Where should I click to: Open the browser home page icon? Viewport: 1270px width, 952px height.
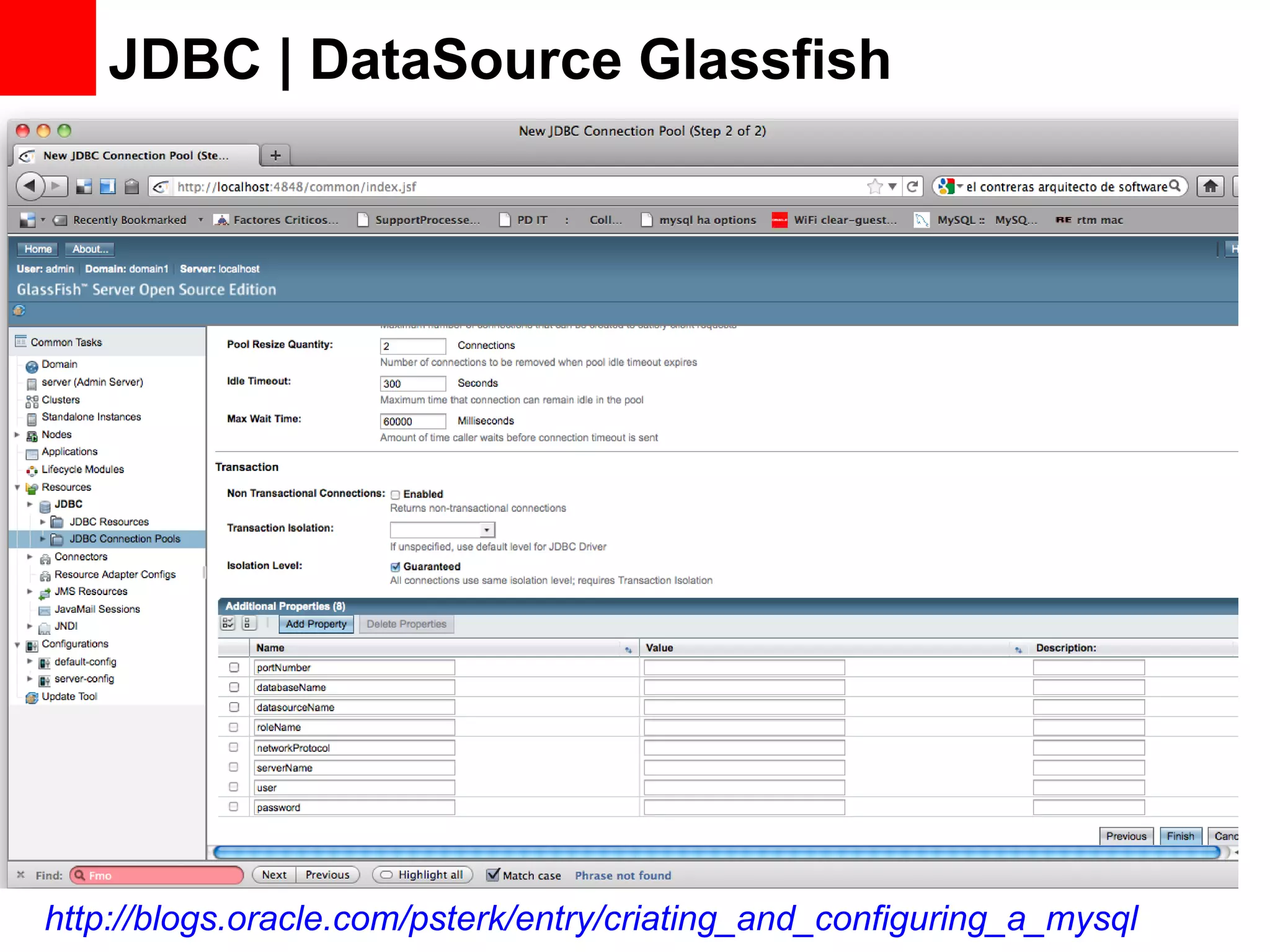coord(1210,186)
